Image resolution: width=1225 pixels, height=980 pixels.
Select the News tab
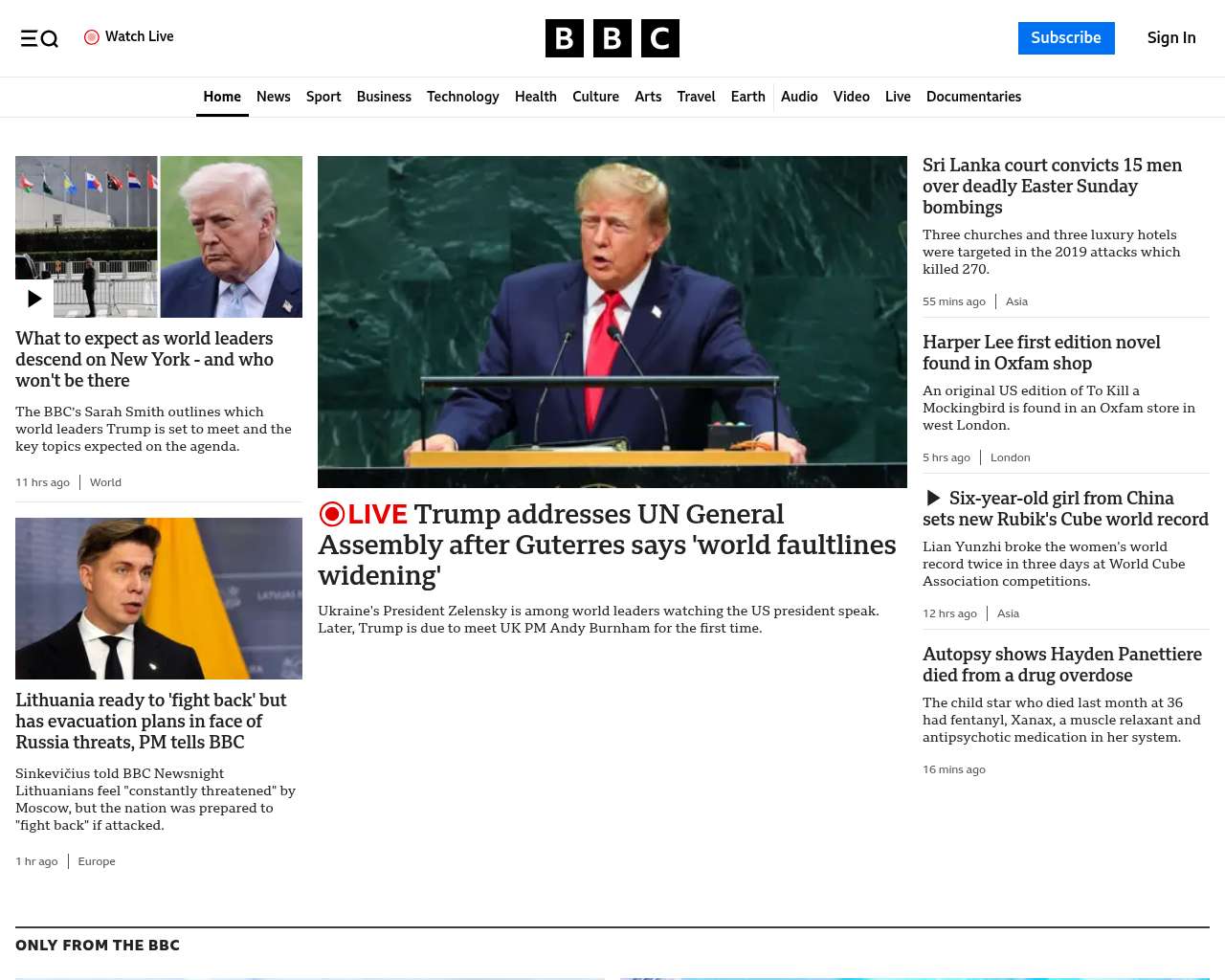click(274, 97)
